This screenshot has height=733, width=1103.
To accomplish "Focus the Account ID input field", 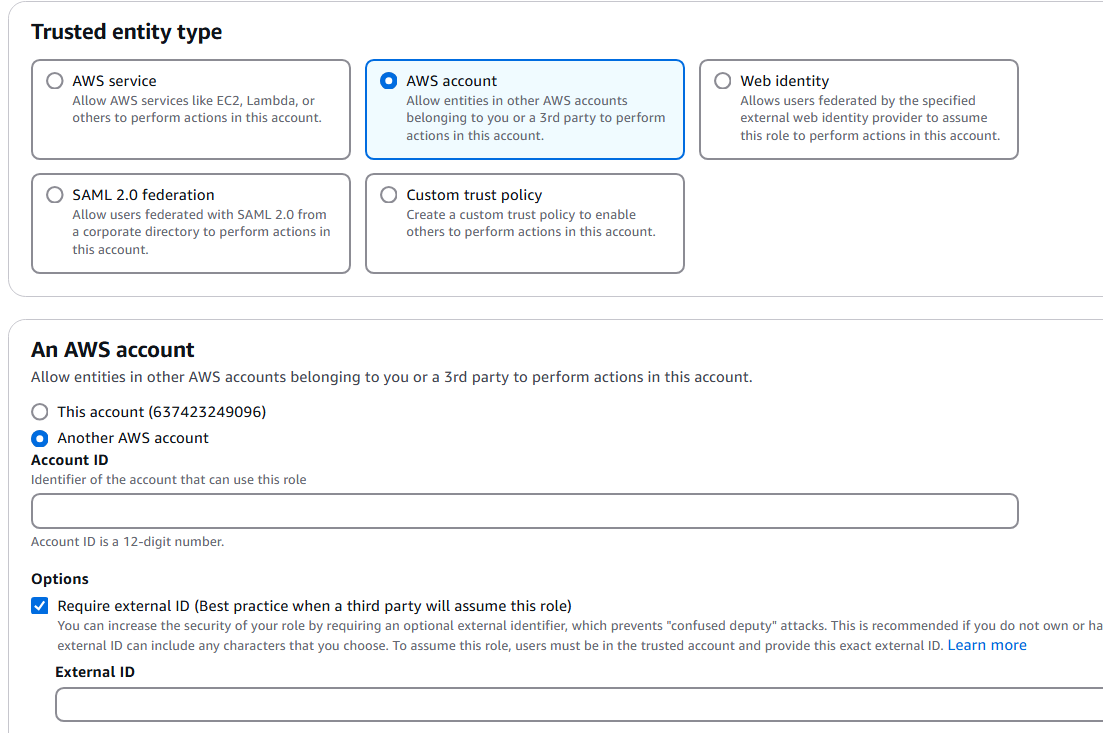I will [524, 511].
